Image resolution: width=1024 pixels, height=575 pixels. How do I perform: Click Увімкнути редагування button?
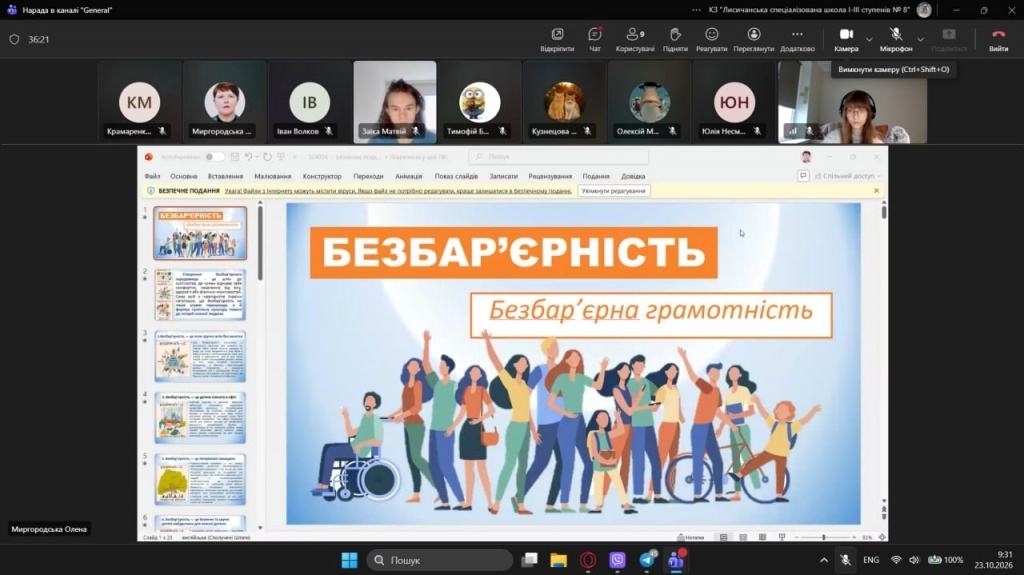point(614,191)
